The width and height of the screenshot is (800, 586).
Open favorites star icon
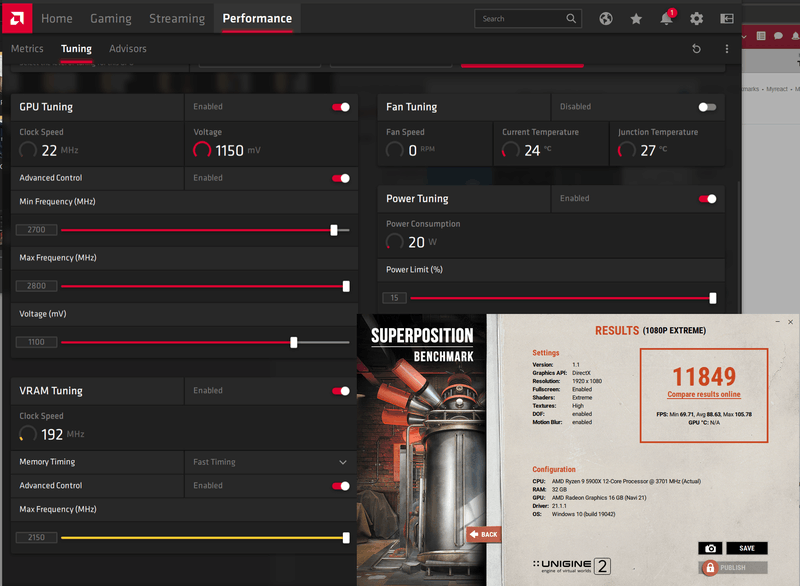(x=636, y=19)
